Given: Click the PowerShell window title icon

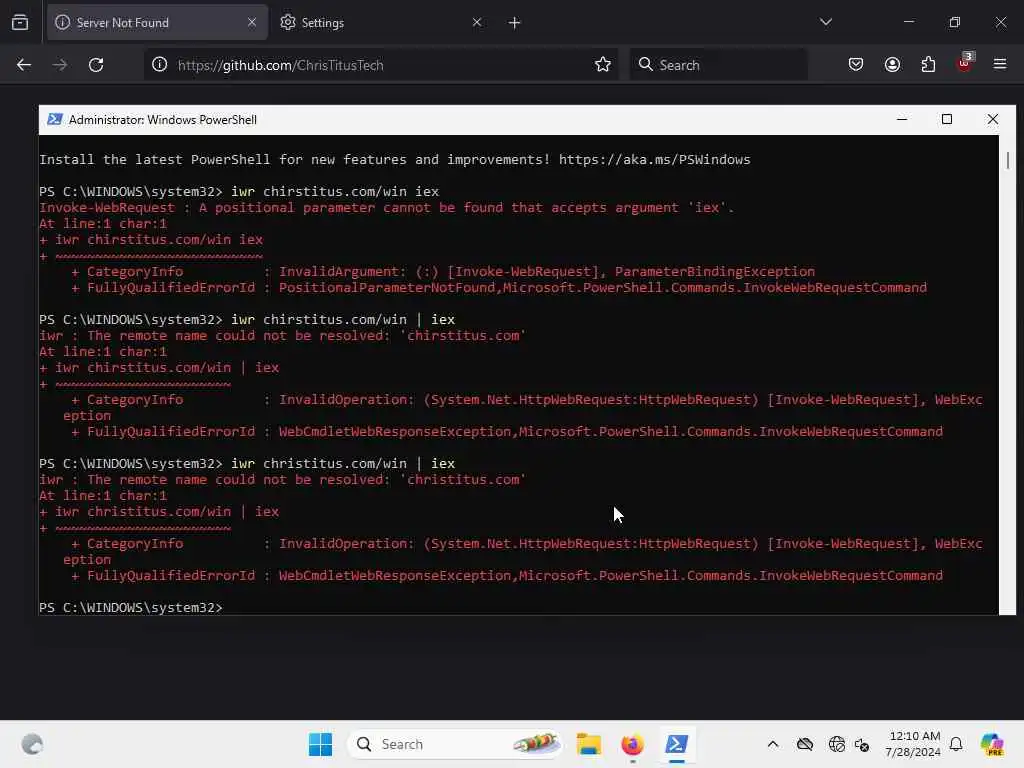Looking at the screenshot, I should click(x=55, y=120).
